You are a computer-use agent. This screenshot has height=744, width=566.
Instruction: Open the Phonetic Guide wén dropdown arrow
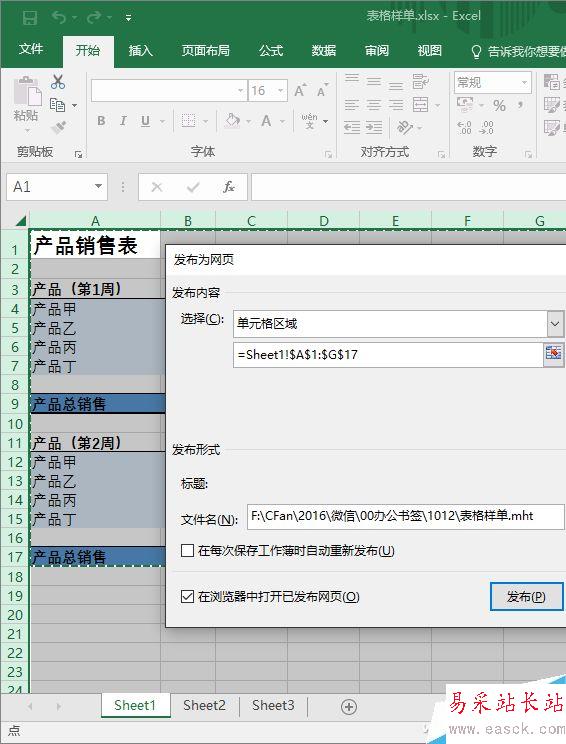(x=325, y=121)
